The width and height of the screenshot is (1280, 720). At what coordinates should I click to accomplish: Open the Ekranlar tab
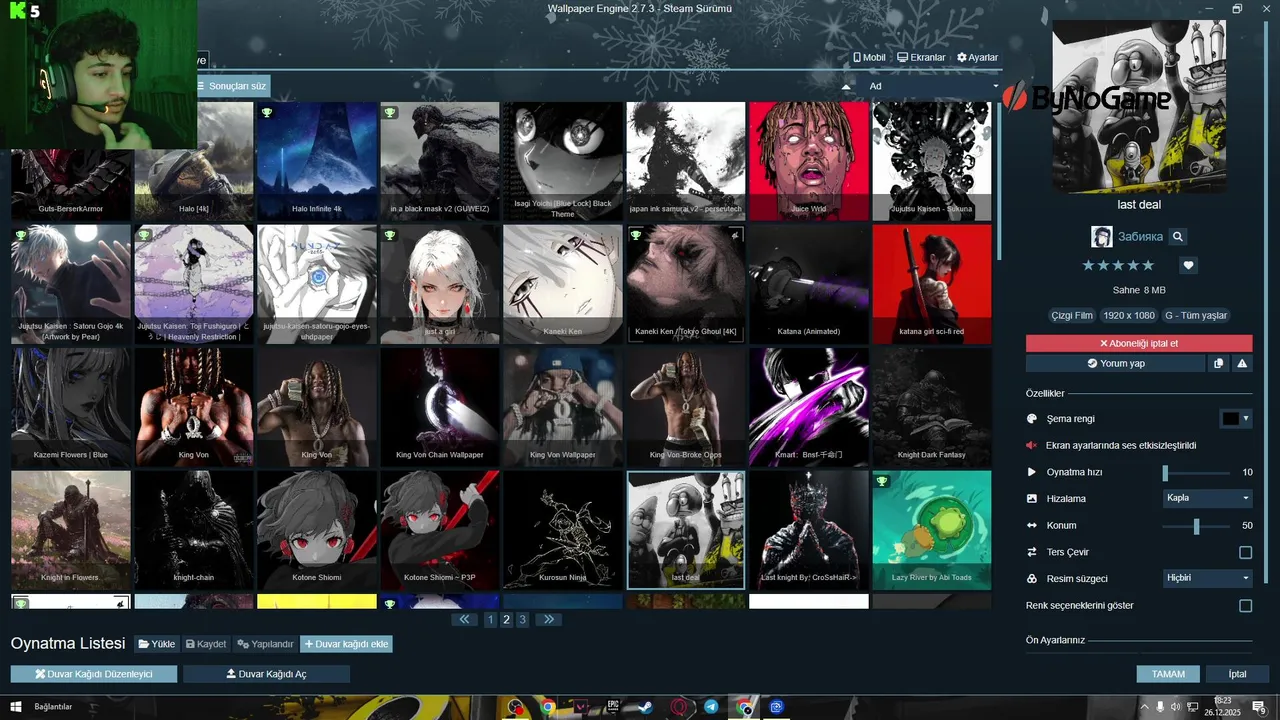click(x=921, y=57)
